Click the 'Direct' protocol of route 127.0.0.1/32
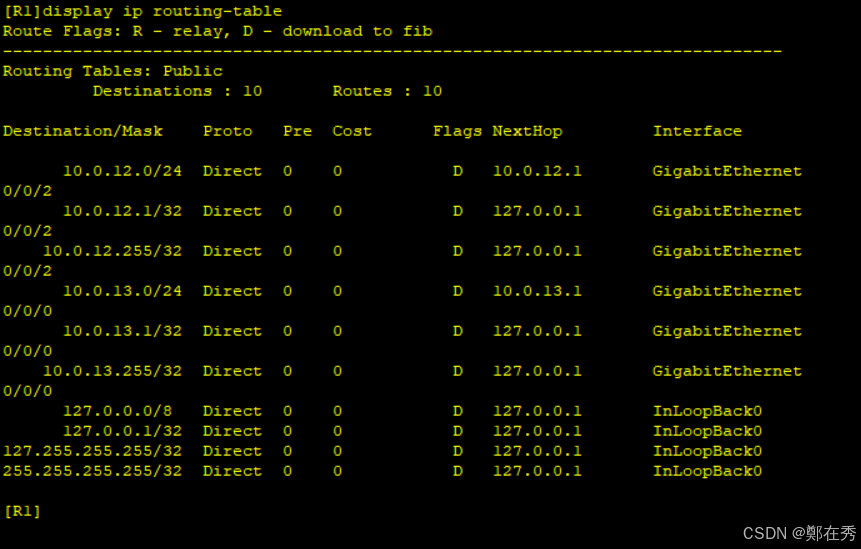Screen dimensions: 861x549 pyautogui.click(x=232, y=431)
